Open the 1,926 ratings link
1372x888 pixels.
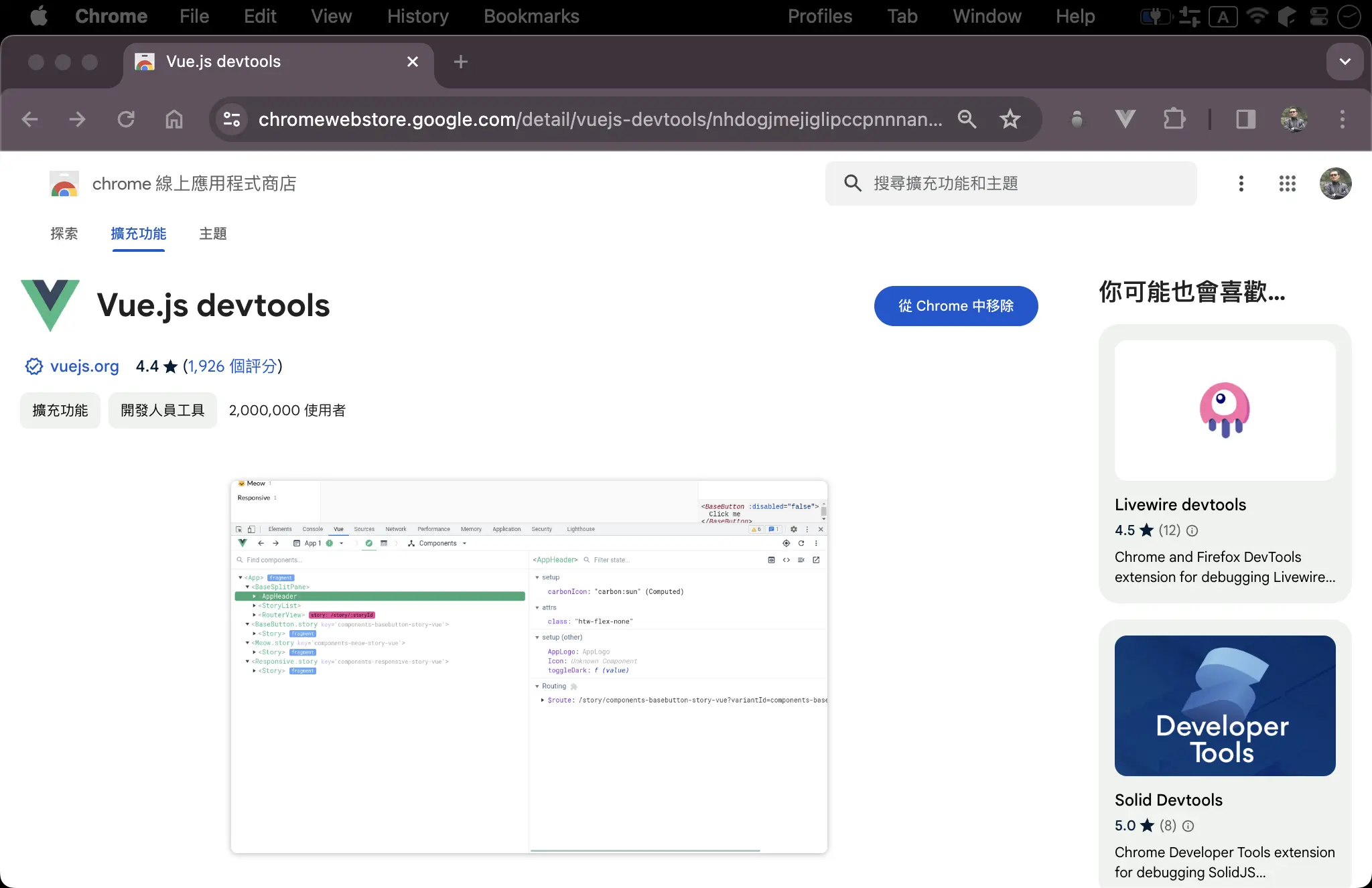tap(232, 366)
